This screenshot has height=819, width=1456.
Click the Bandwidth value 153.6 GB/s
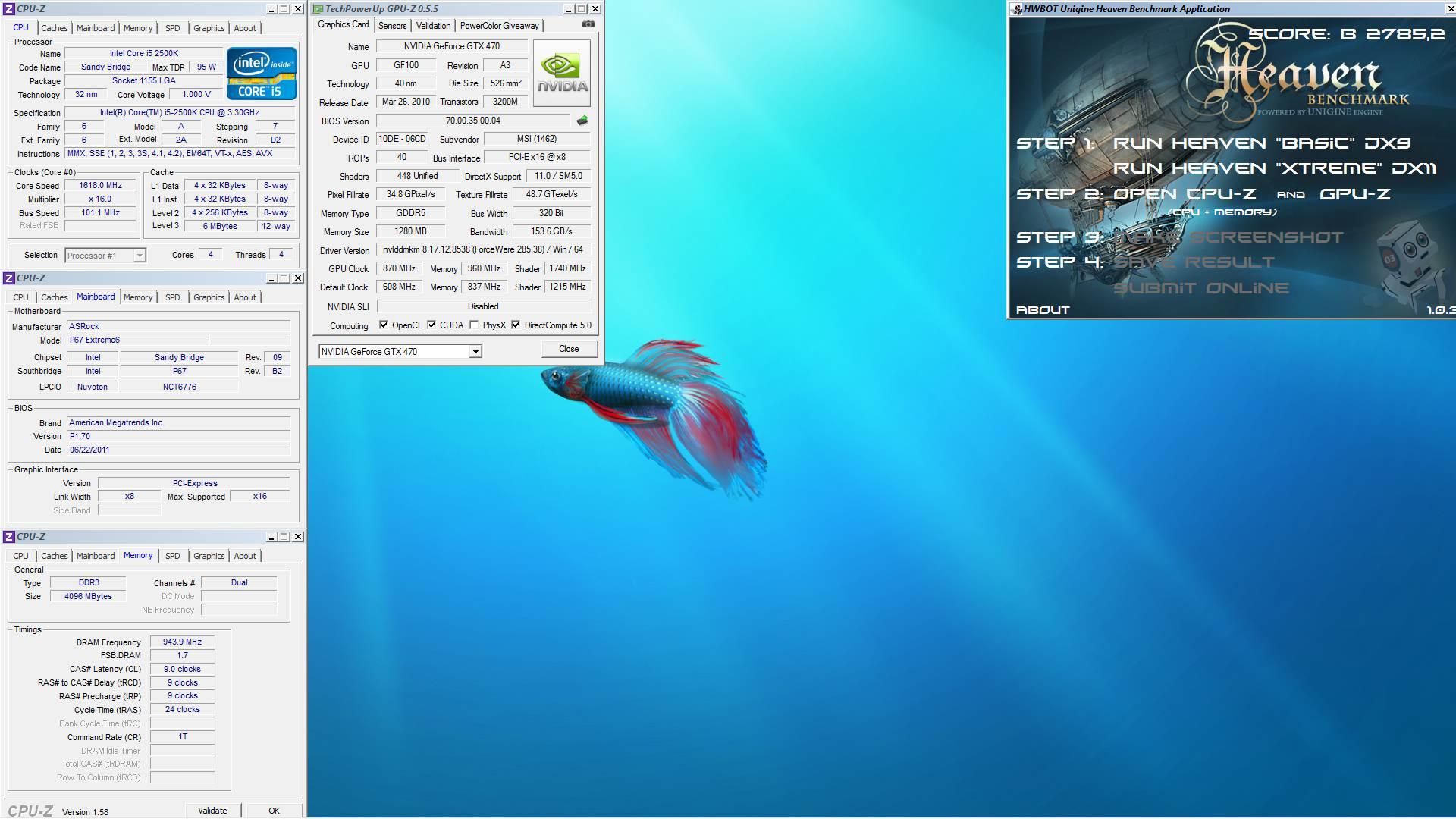(552, 231)
